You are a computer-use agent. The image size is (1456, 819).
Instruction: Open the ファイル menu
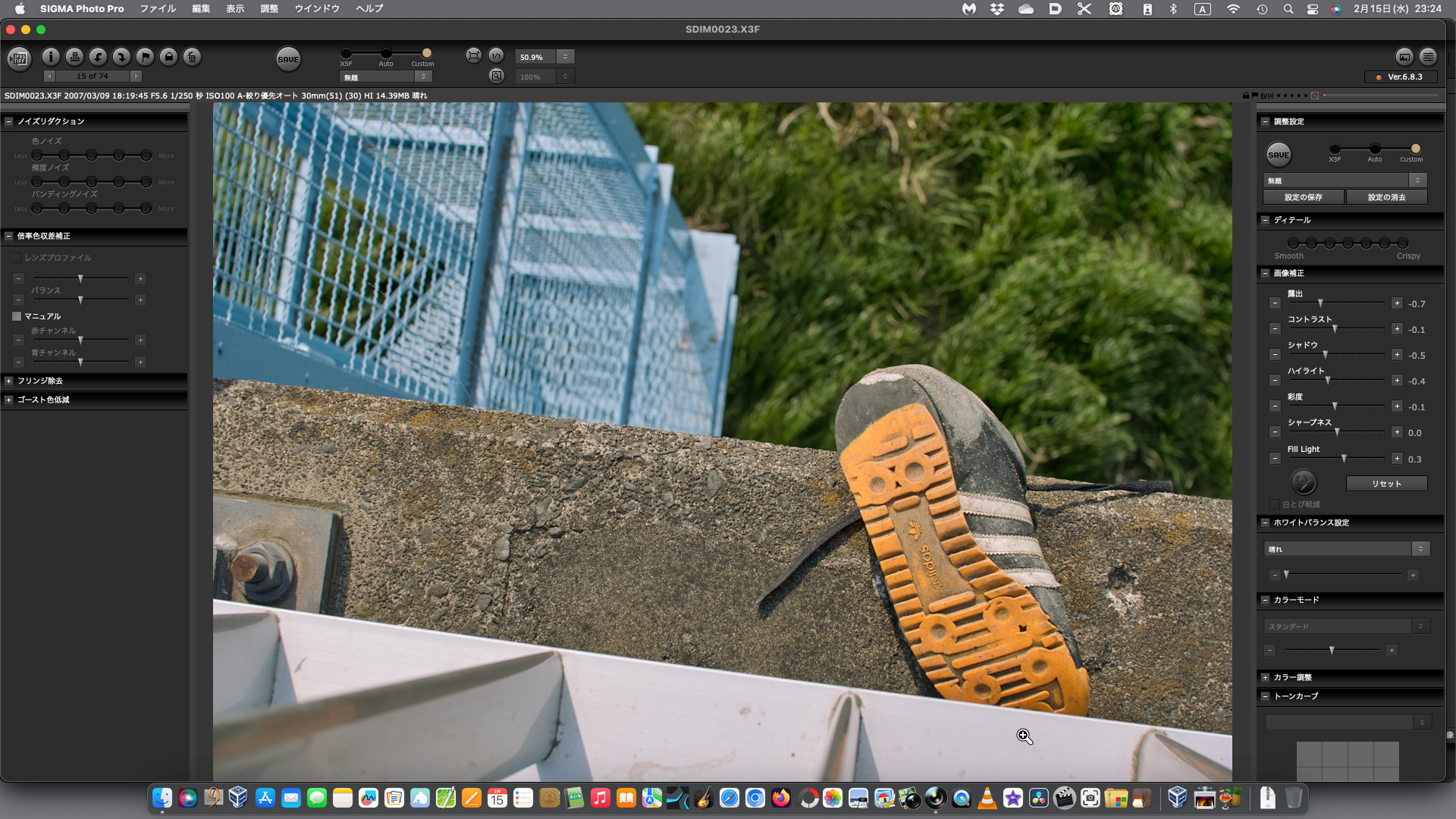click(158, 8)
